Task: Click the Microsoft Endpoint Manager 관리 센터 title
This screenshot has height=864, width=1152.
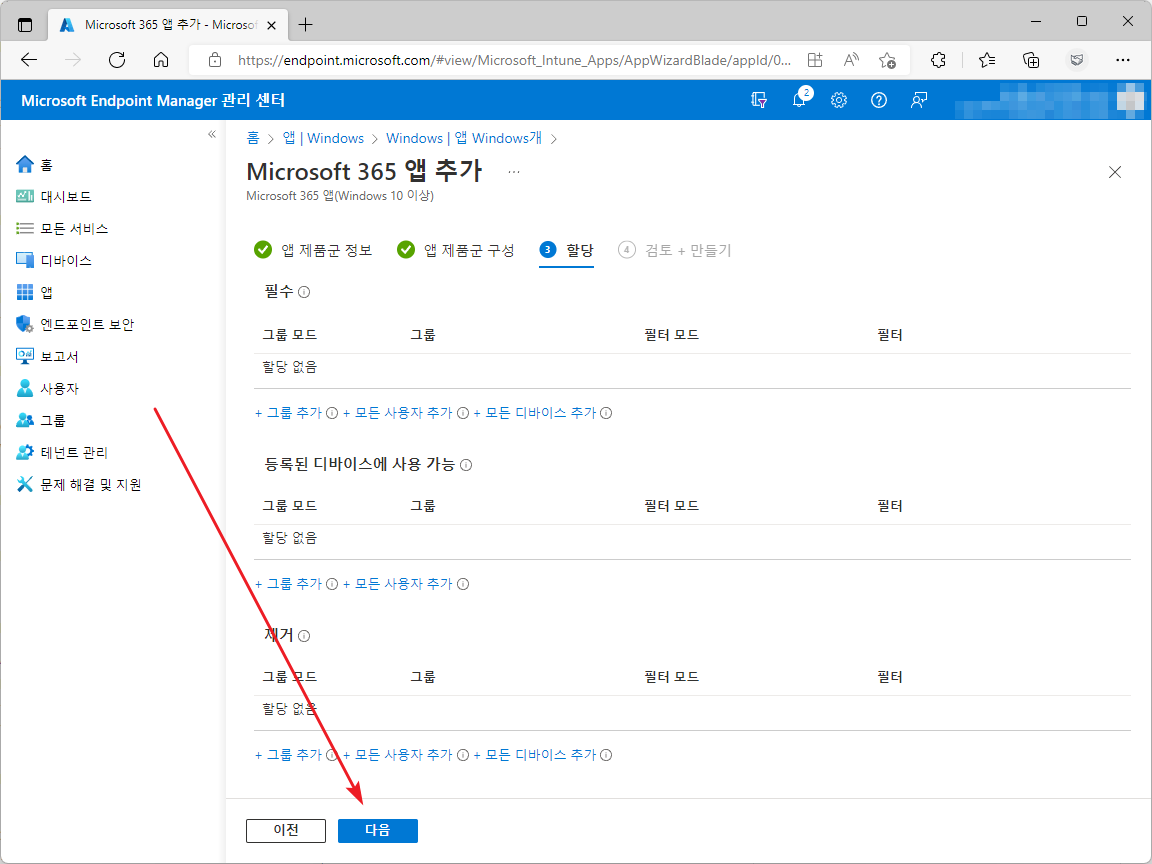Action: [153, 101]
